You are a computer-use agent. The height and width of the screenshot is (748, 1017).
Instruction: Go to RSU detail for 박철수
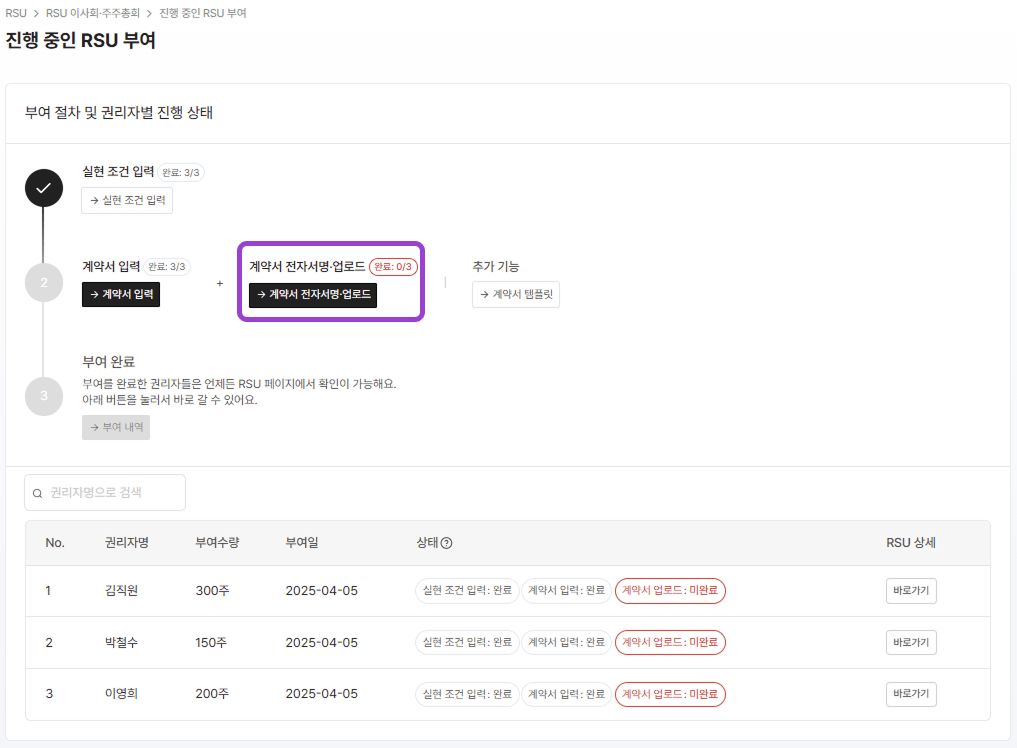coord(911,642)
